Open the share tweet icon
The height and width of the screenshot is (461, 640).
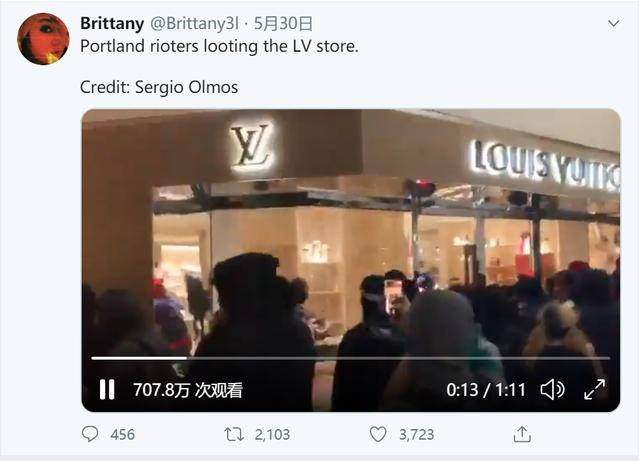(x=522, y=434)
